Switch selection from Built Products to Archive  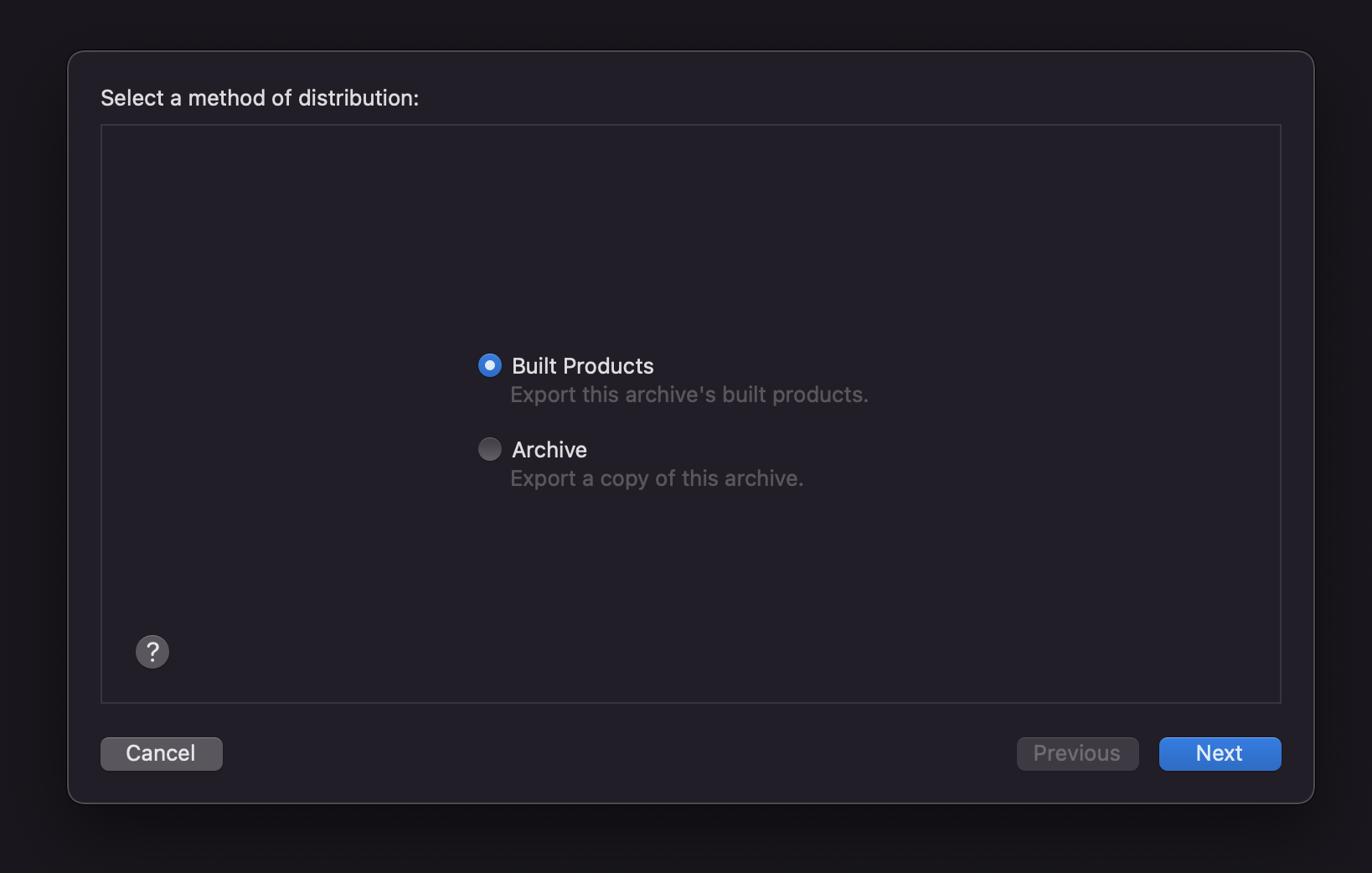[x=489, y=449]
